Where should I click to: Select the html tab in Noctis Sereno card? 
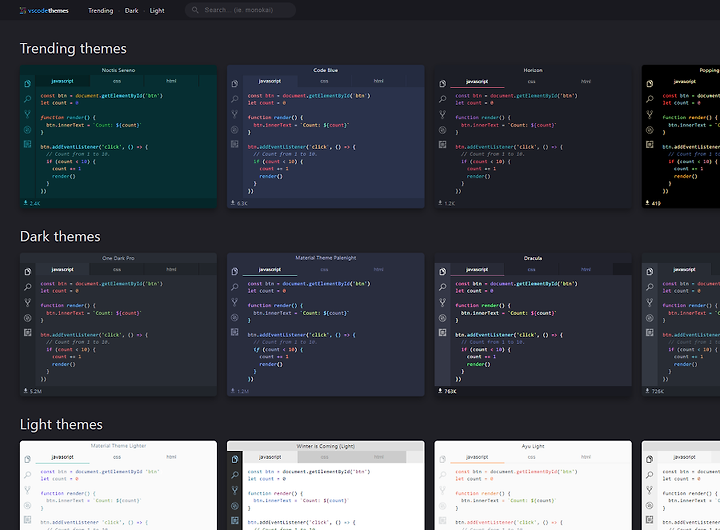tap(171, 81)
